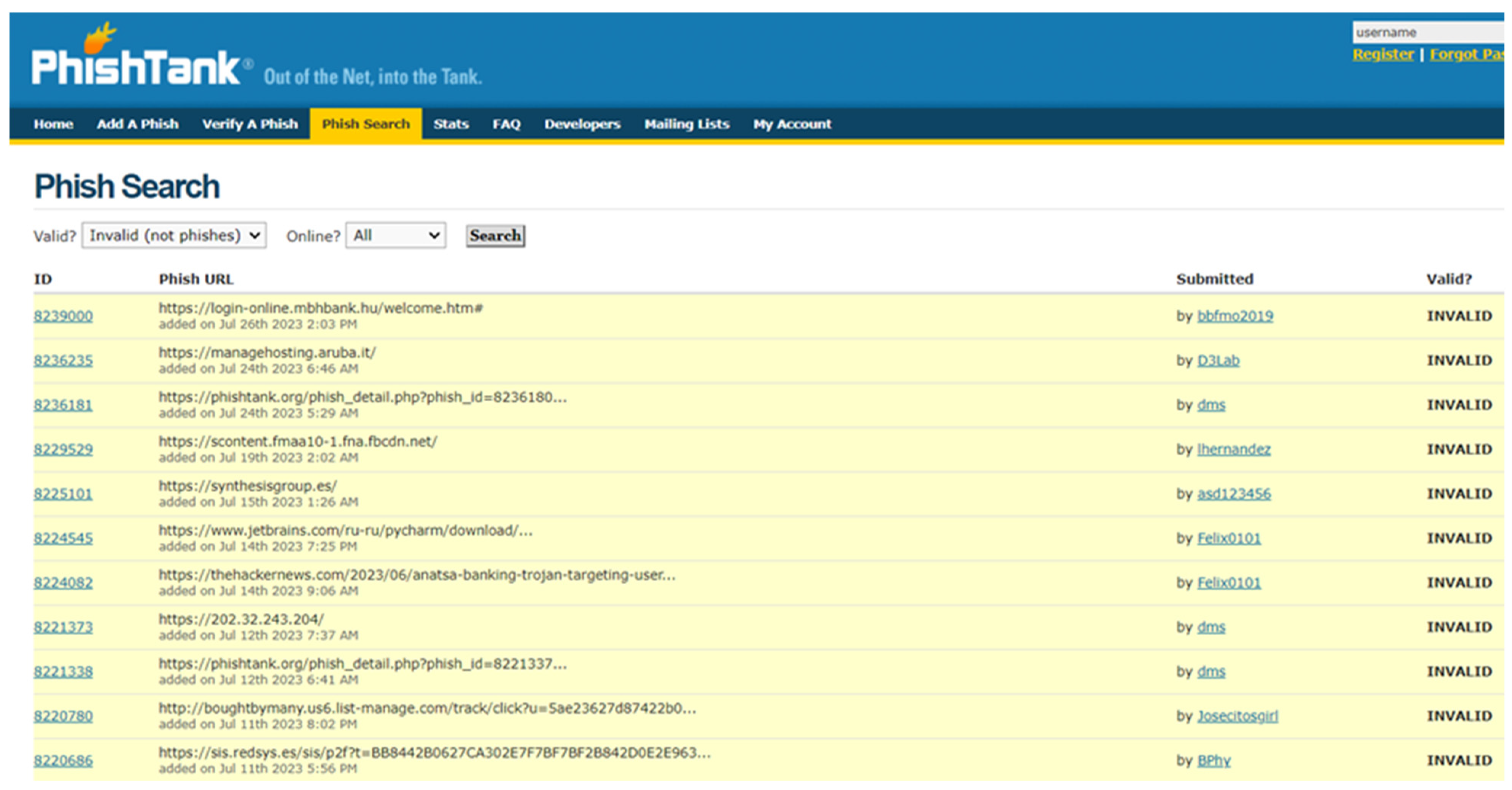The width and height of the screenshot is (1512, 790).
Task: Go to the Home tab
Action: [53, 124]
